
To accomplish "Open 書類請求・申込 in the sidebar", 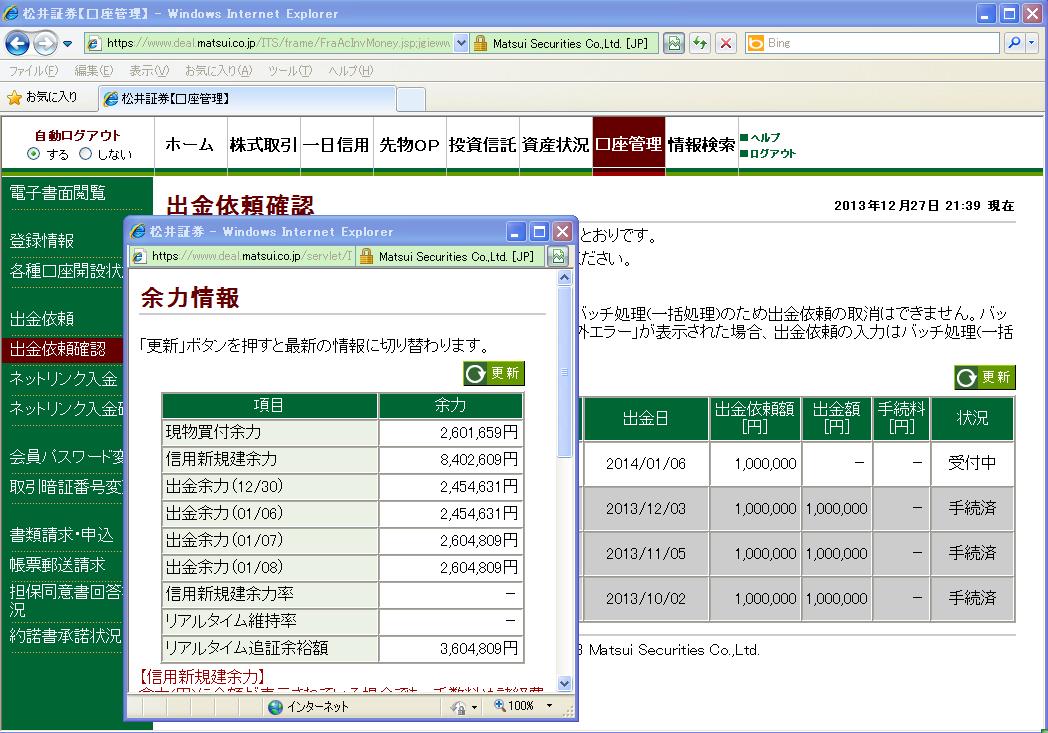I will click(x=61, y=535).
